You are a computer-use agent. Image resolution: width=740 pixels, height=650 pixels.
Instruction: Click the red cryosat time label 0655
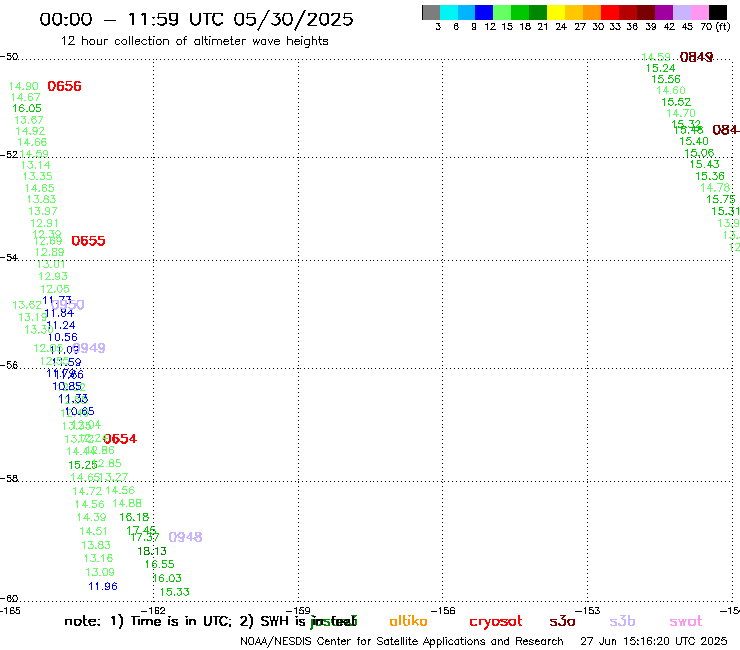88,241
